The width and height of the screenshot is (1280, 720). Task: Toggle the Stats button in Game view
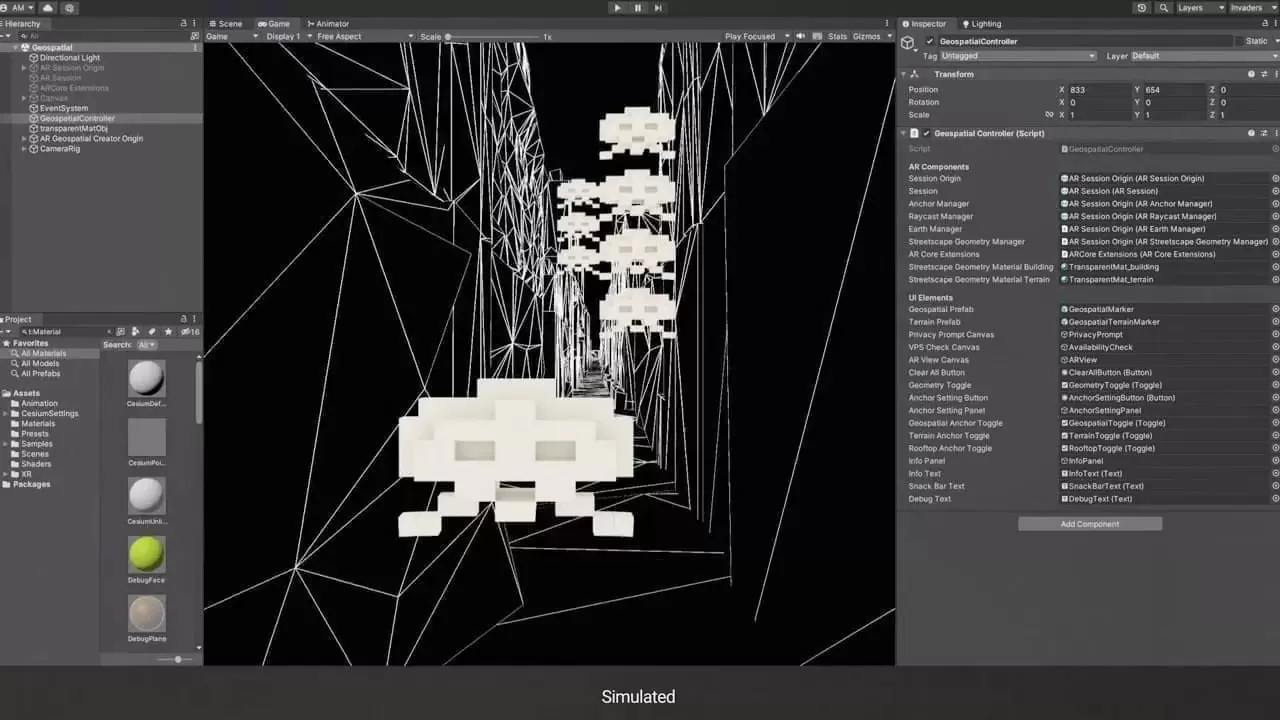coord(837,37)
